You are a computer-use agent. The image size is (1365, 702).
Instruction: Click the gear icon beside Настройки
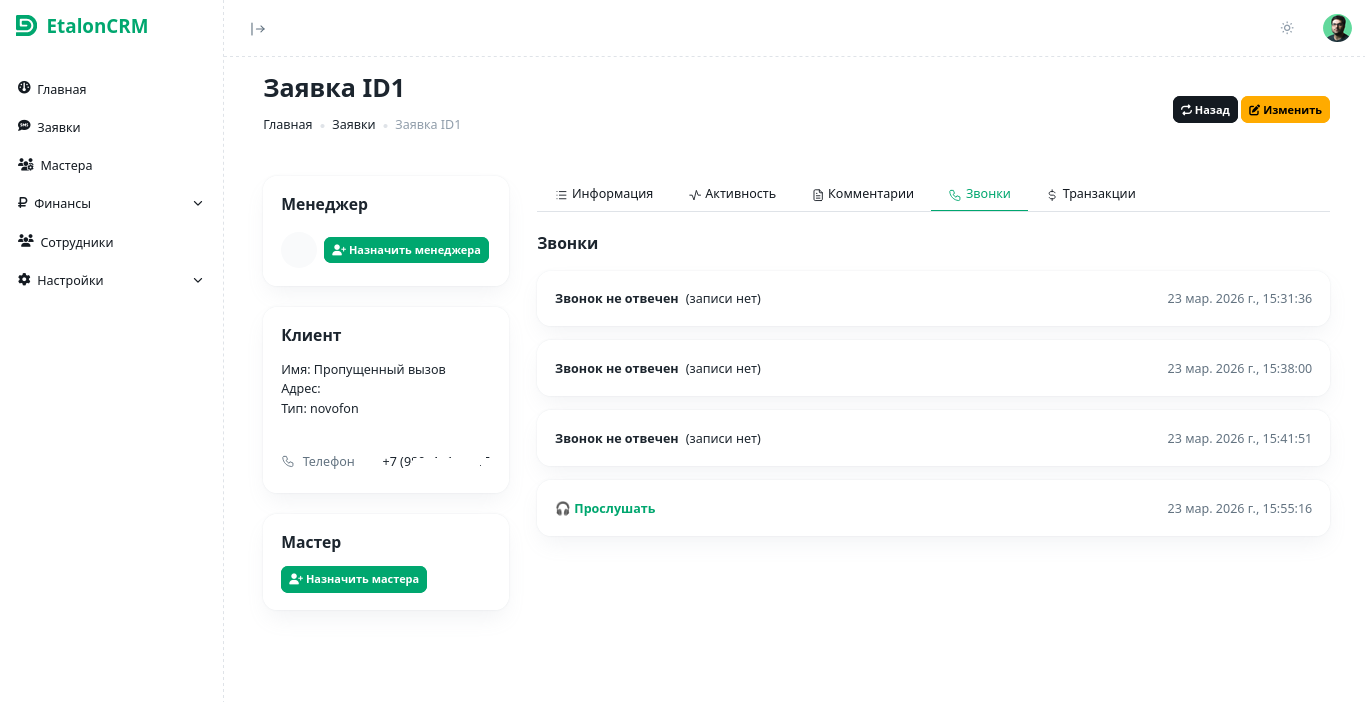coord(24,280)
